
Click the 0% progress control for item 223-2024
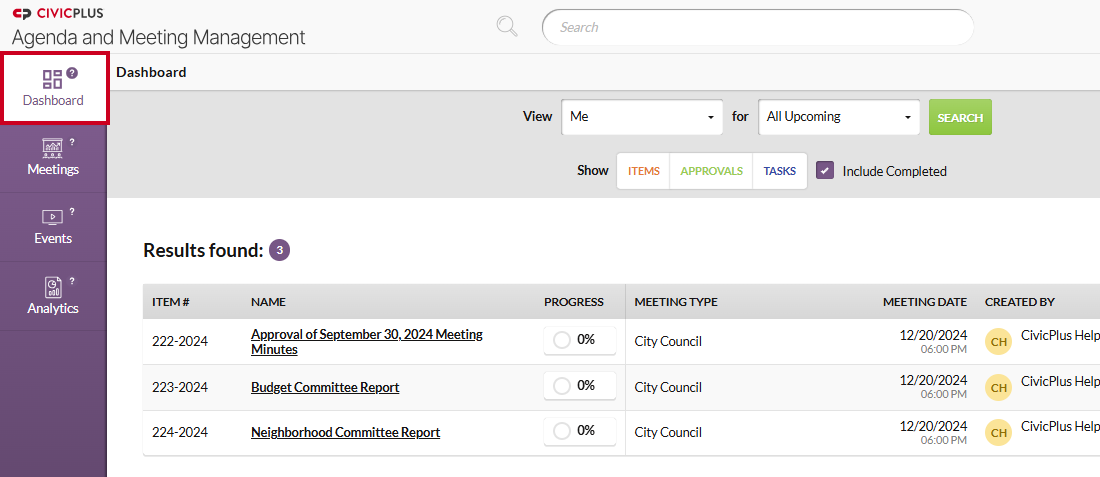[579, 386]
